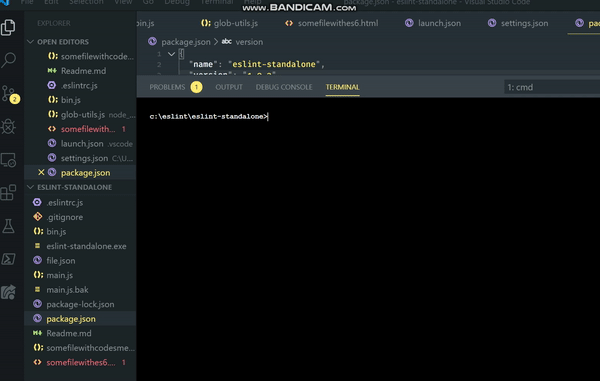Click package.json breadcrumb segment
This screenshot has height=381, width=600.
(x=186, y=42)
